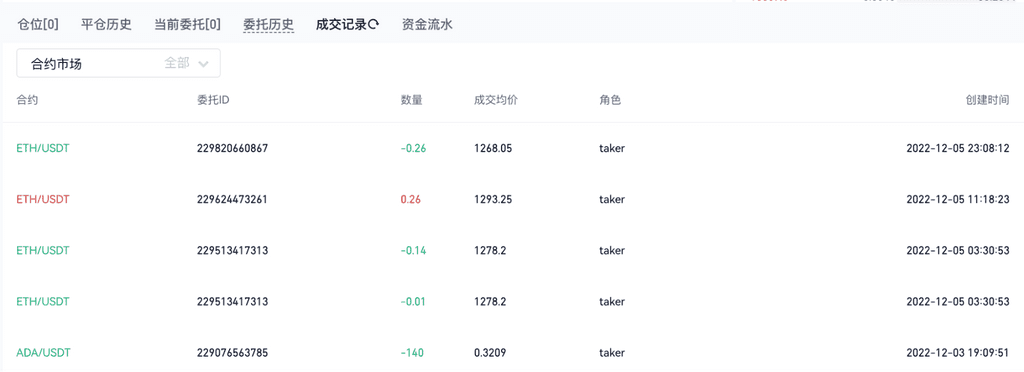
Task: Click ETH/USDT in the -0.14 row
Action: pyautogui.click(x=42, y=251)
